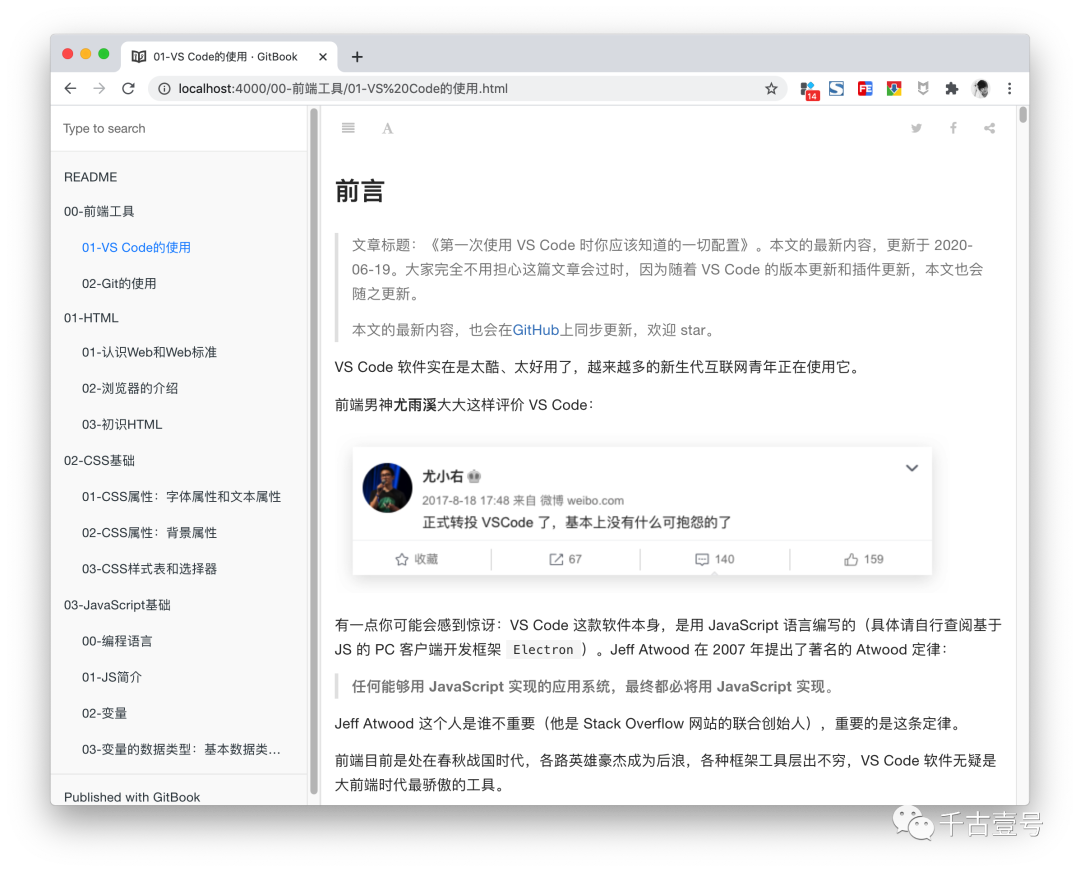The height and width of the screenshot is (872, 1080).
Task: Click the sidebar vertical scrollbar
Action: (x=314, y=451)
